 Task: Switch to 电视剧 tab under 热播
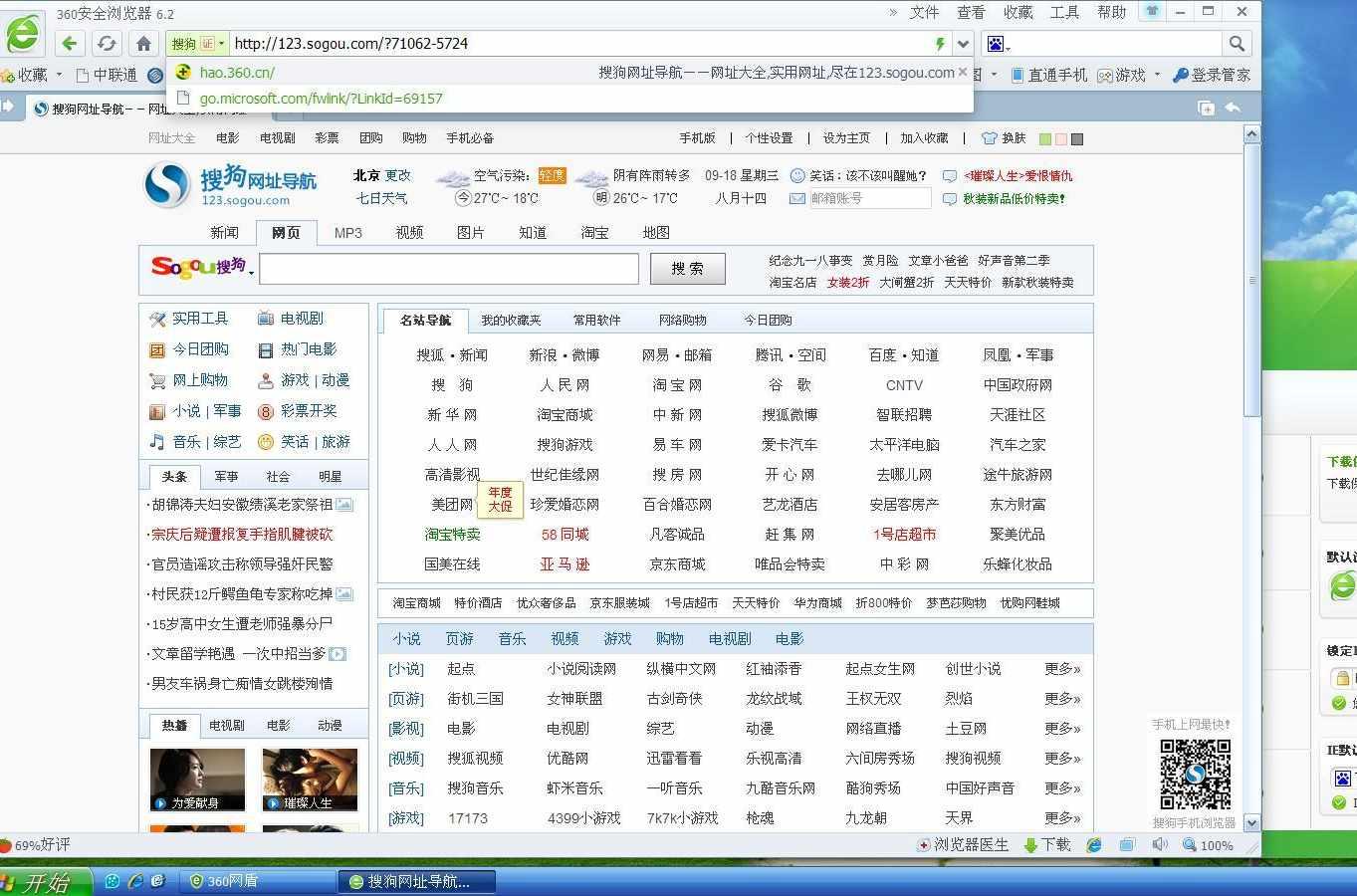[x=226, y=726]
